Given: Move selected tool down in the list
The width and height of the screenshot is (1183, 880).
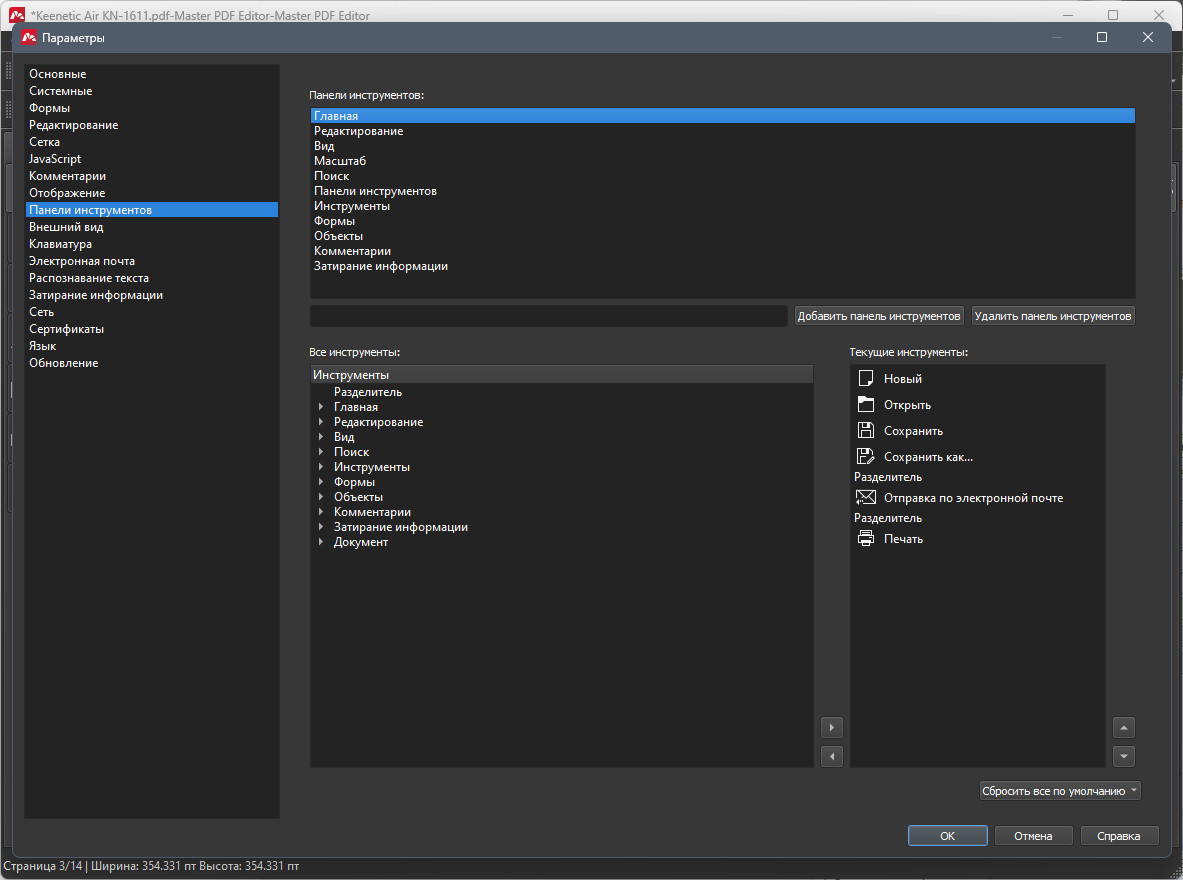Looking at the screenshot, I should point(1123,756).
